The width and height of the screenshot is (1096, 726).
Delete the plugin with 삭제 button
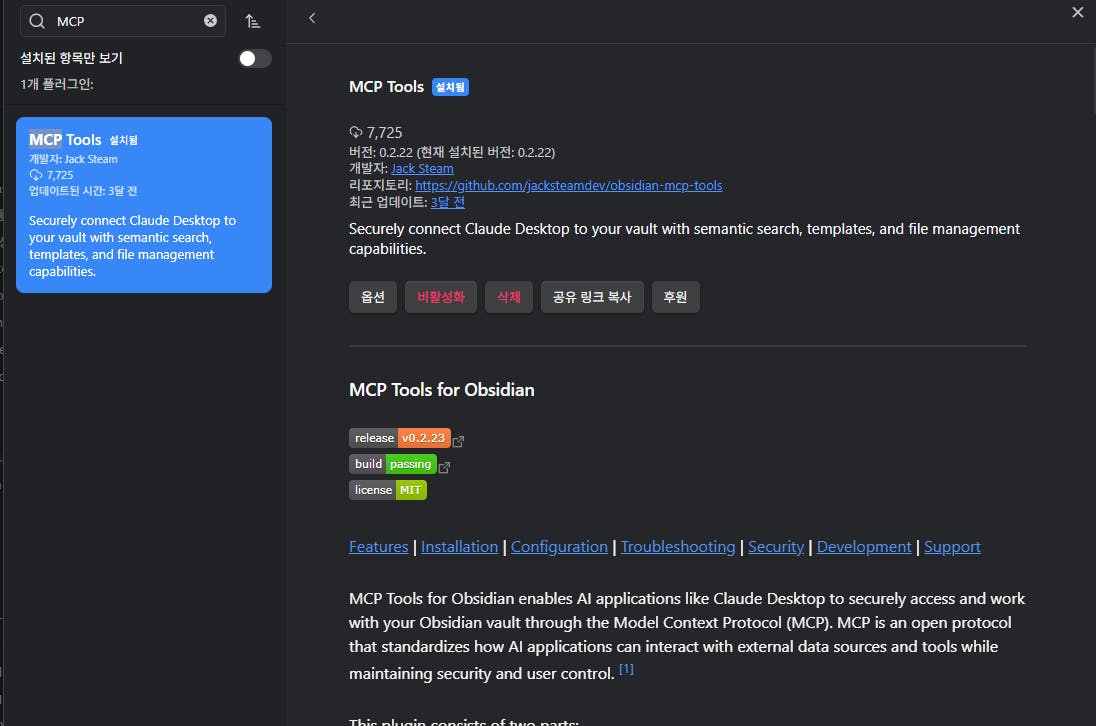509,297
